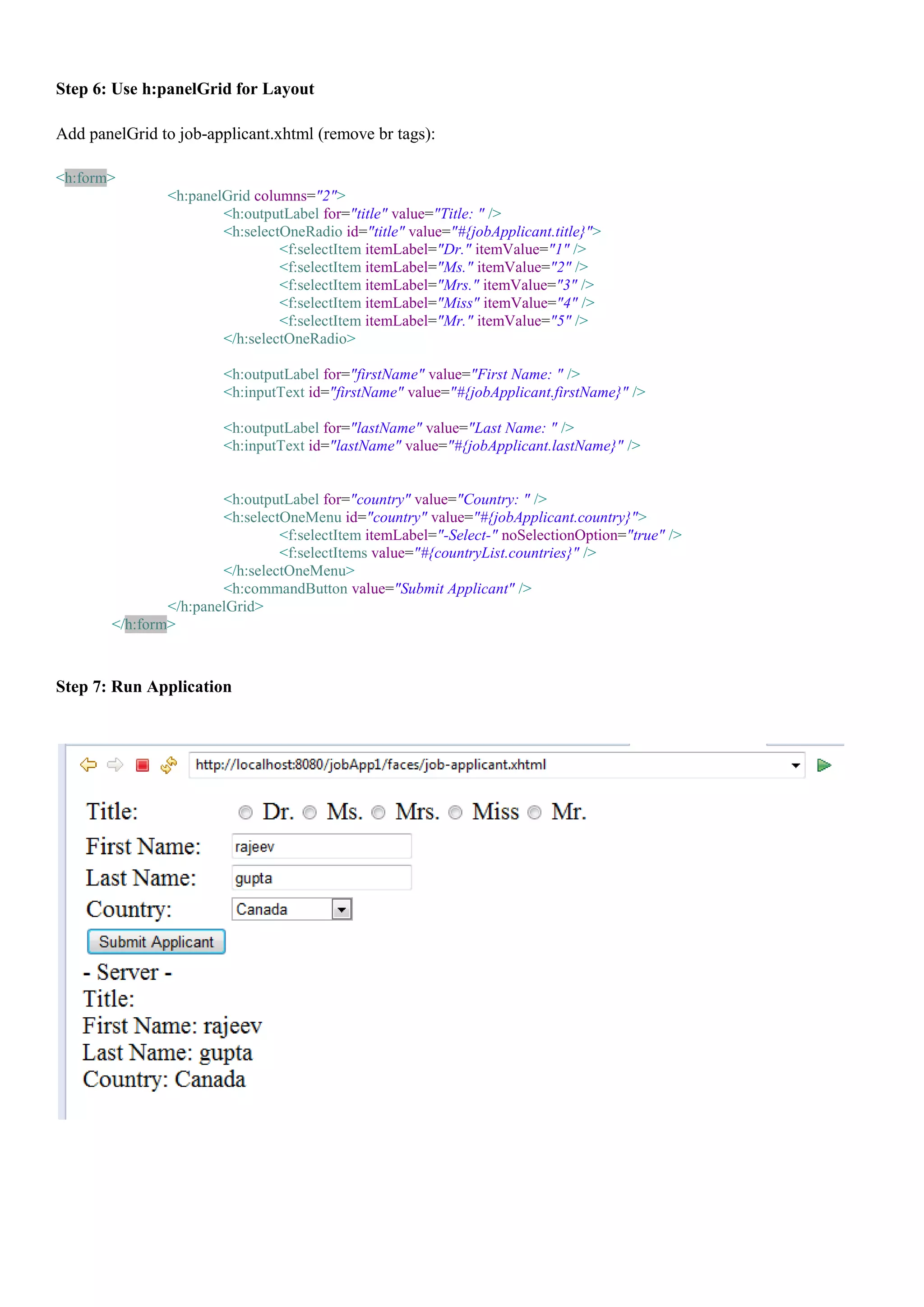Select the Dr. radio button
The image size is (924, 1307).
pyautogui.click(x=245, y=812)
